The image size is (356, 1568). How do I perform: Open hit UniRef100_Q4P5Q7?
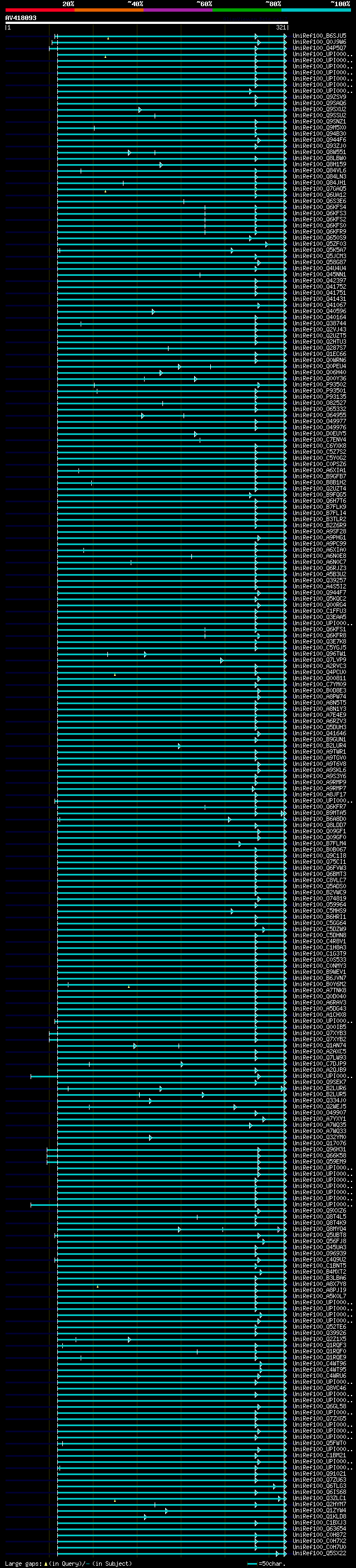319,48
